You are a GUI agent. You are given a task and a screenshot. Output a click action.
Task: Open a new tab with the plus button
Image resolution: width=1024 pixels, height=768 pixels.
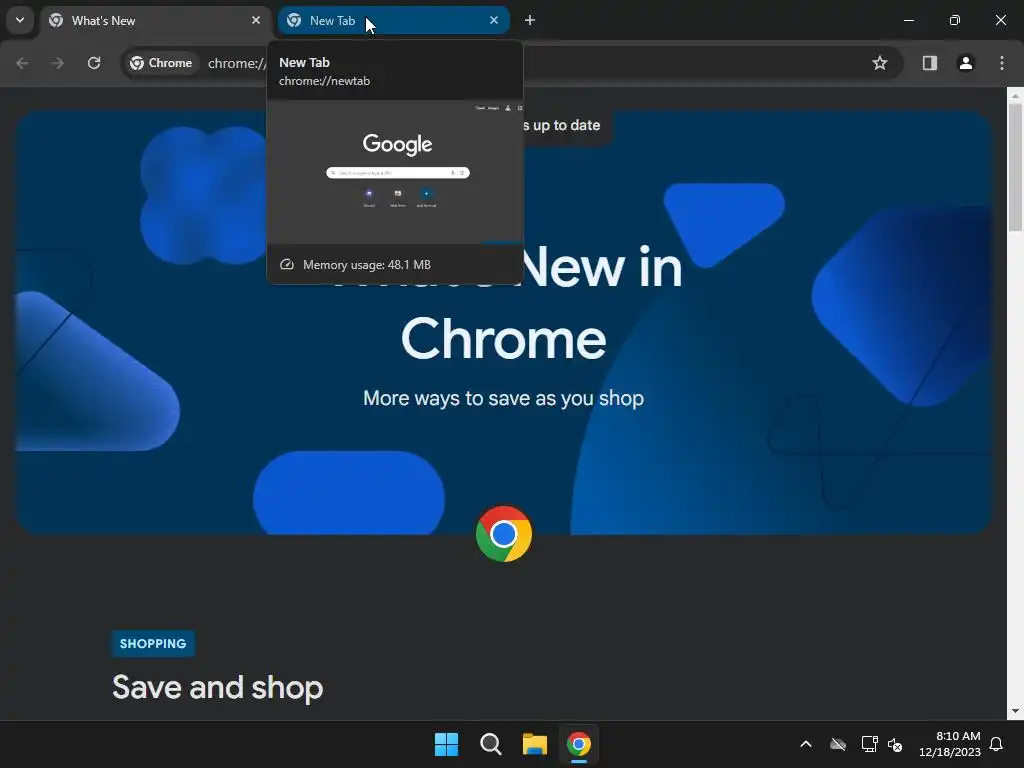[530, 20]
